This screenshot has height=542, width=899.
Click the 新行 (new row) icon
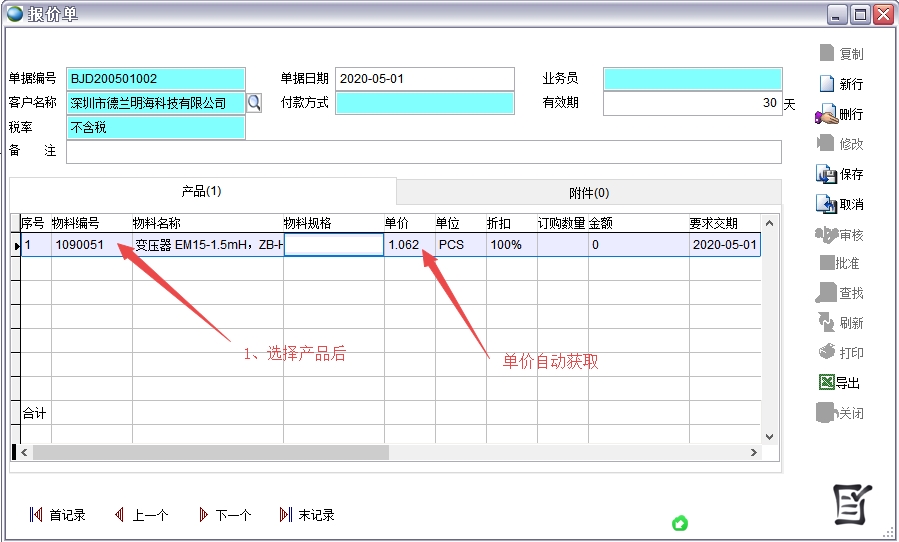coord(827,84)
